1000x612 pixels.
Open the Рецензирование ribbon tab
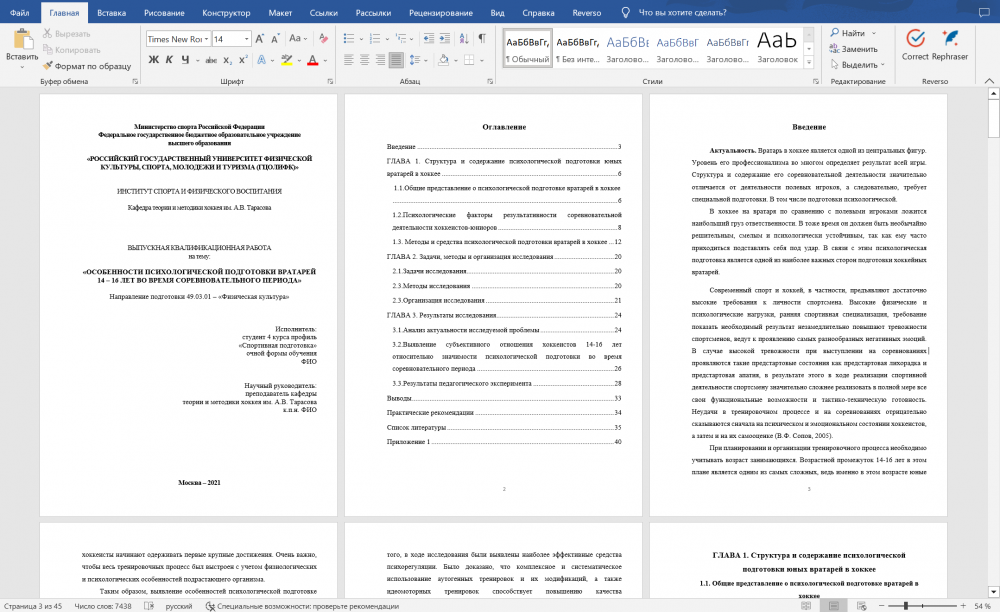click(442, 13)
